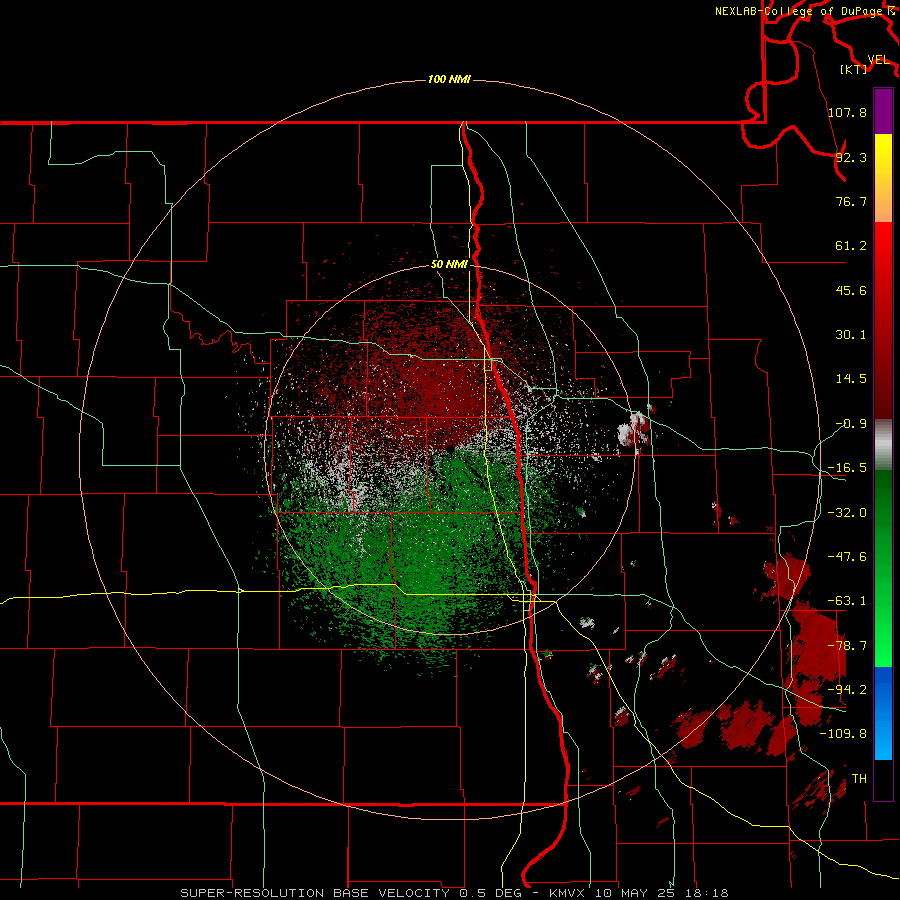The image size is (900, 900).
Task: Select the 14.5 velocity legend value
Action: pyautogui.click(x=851, y=379)
